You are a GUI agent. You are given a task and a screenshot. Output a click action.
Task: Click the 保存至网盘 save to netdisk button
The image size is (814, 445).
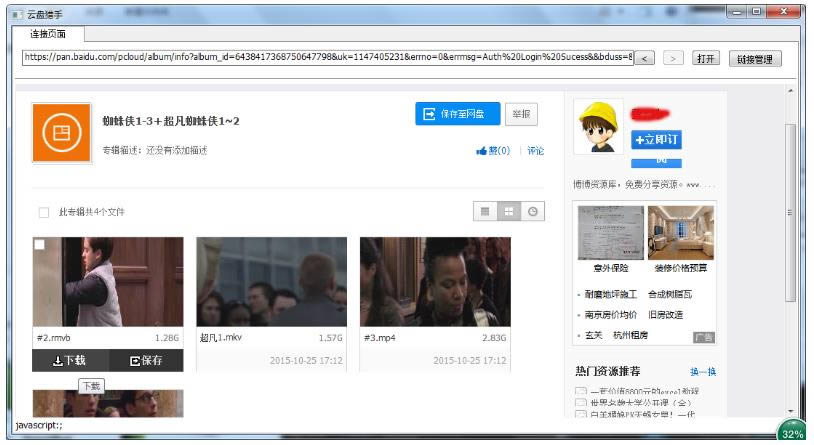(458, 114)
